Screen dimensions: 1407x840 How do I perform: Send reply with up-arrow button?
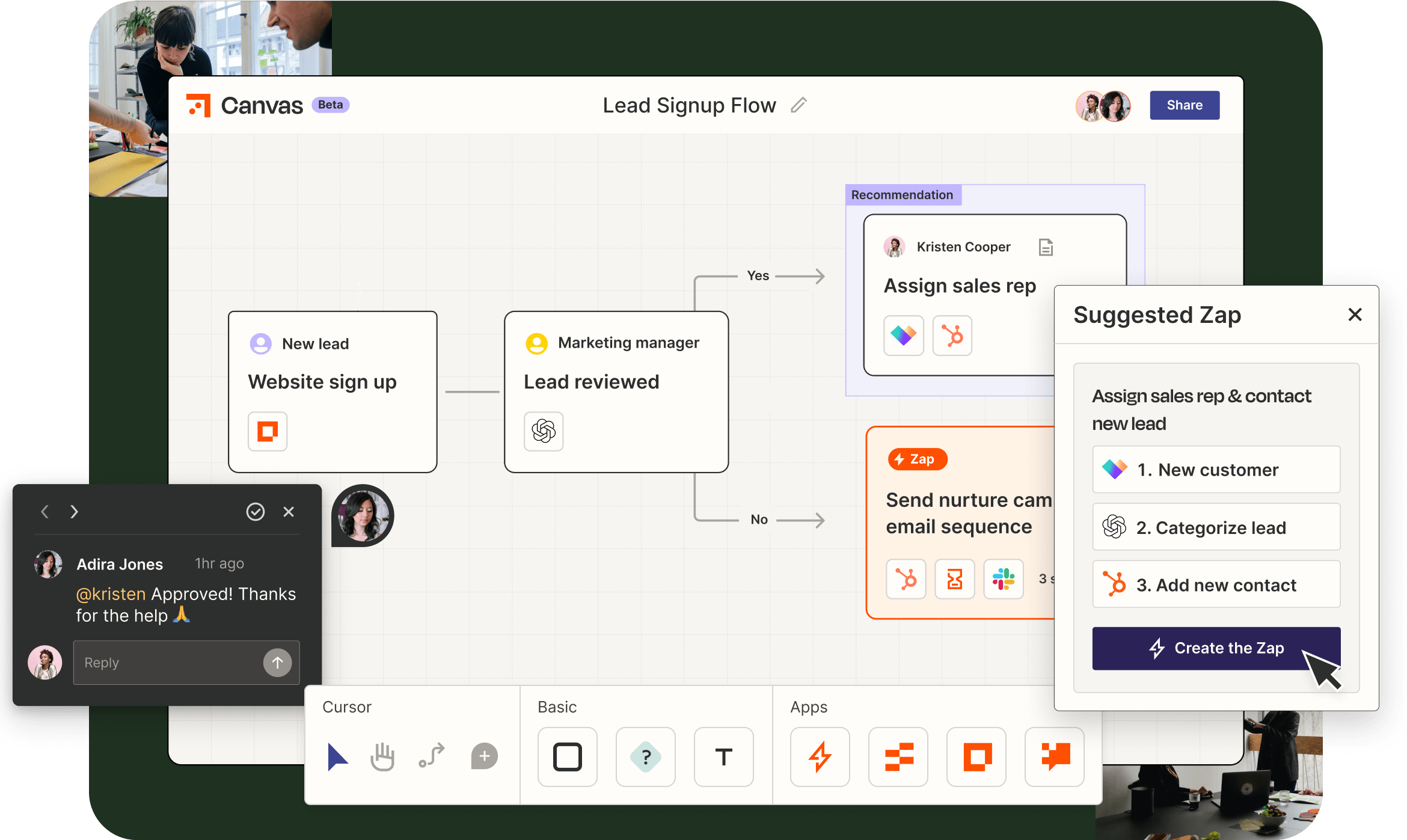point(277,663)
